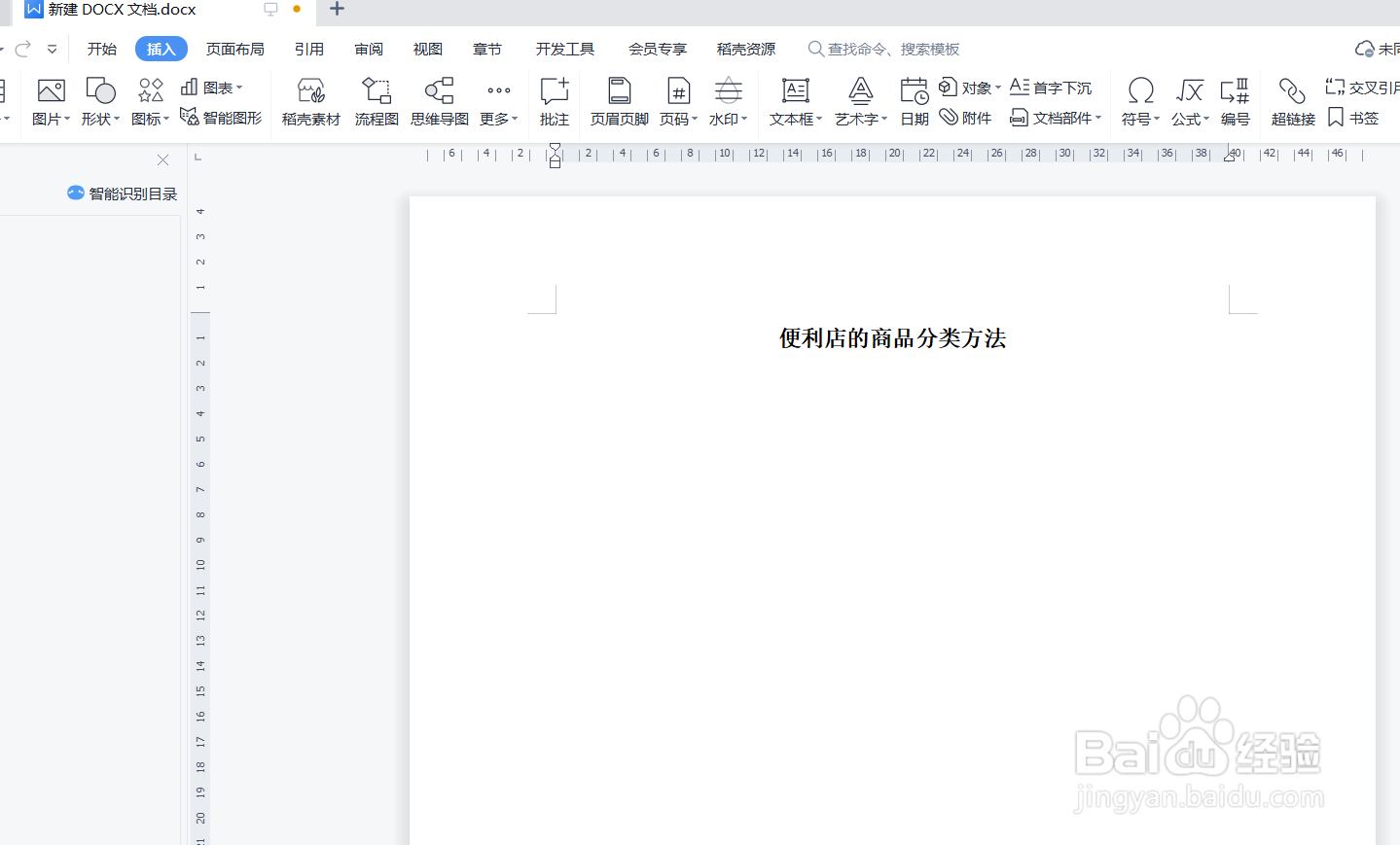
Task: Insert a 超链接 hyperlink
Action: (x=1293, y=102)
